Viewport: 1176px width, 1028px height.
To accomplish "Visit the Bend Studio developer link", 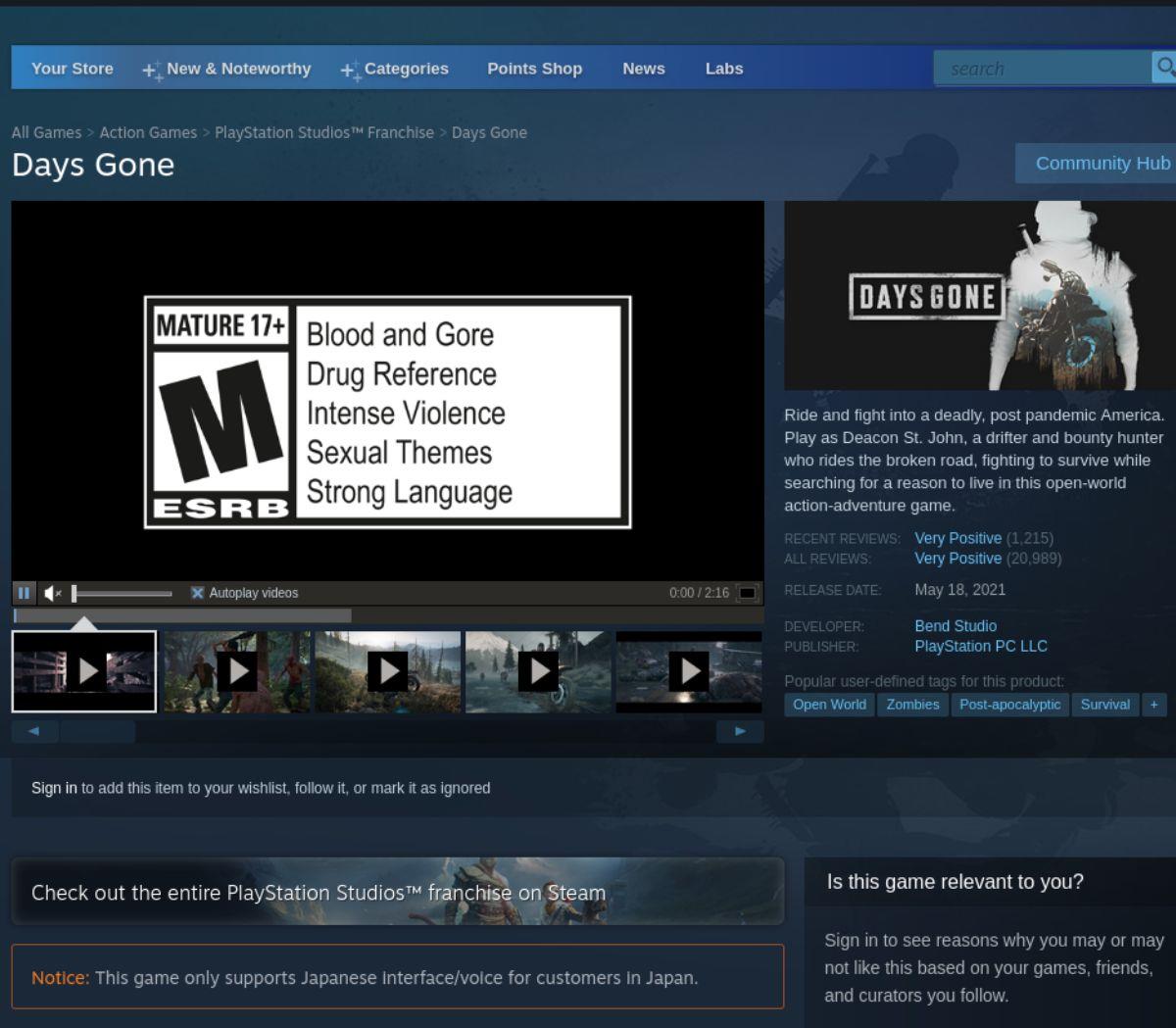I will (955, 625).
